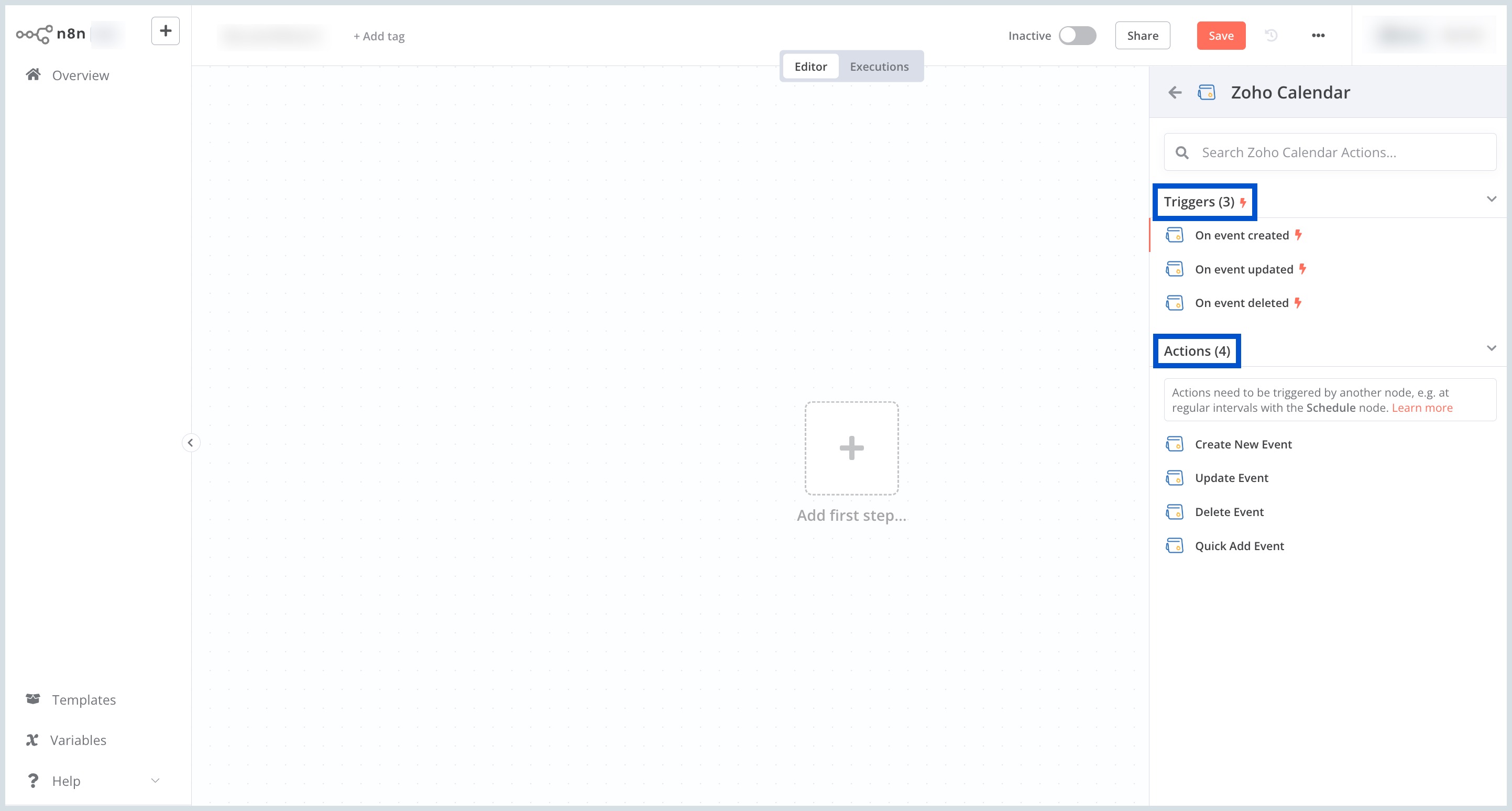
Task: Switch to the Editor tab
Action: coord(810,67)
